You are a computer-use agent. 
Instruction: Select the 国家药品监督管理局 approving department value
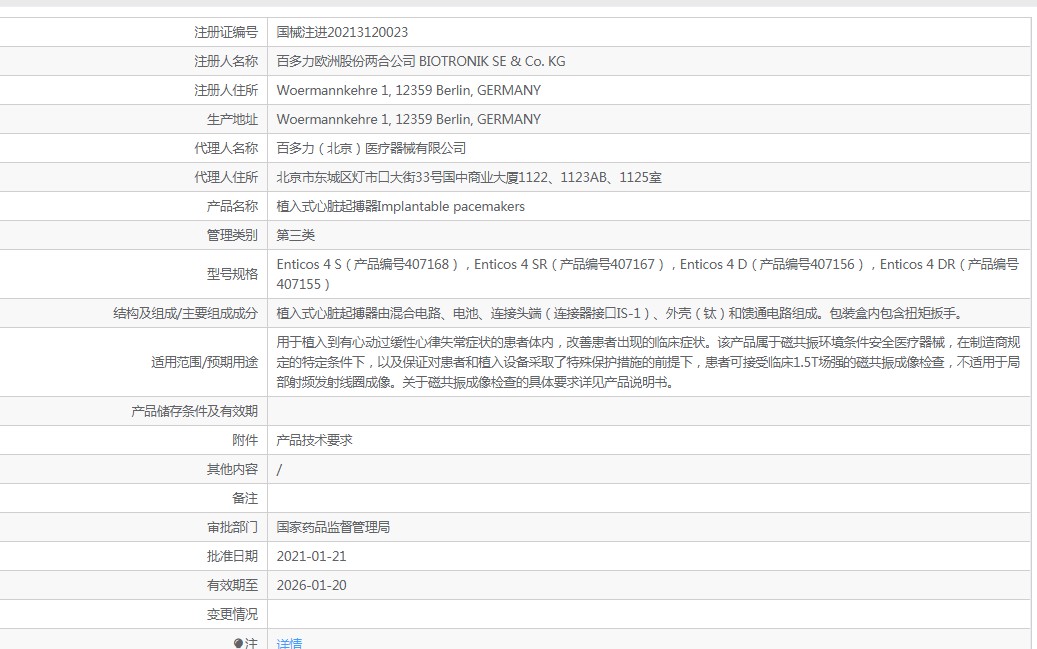[x=333, y=528]
